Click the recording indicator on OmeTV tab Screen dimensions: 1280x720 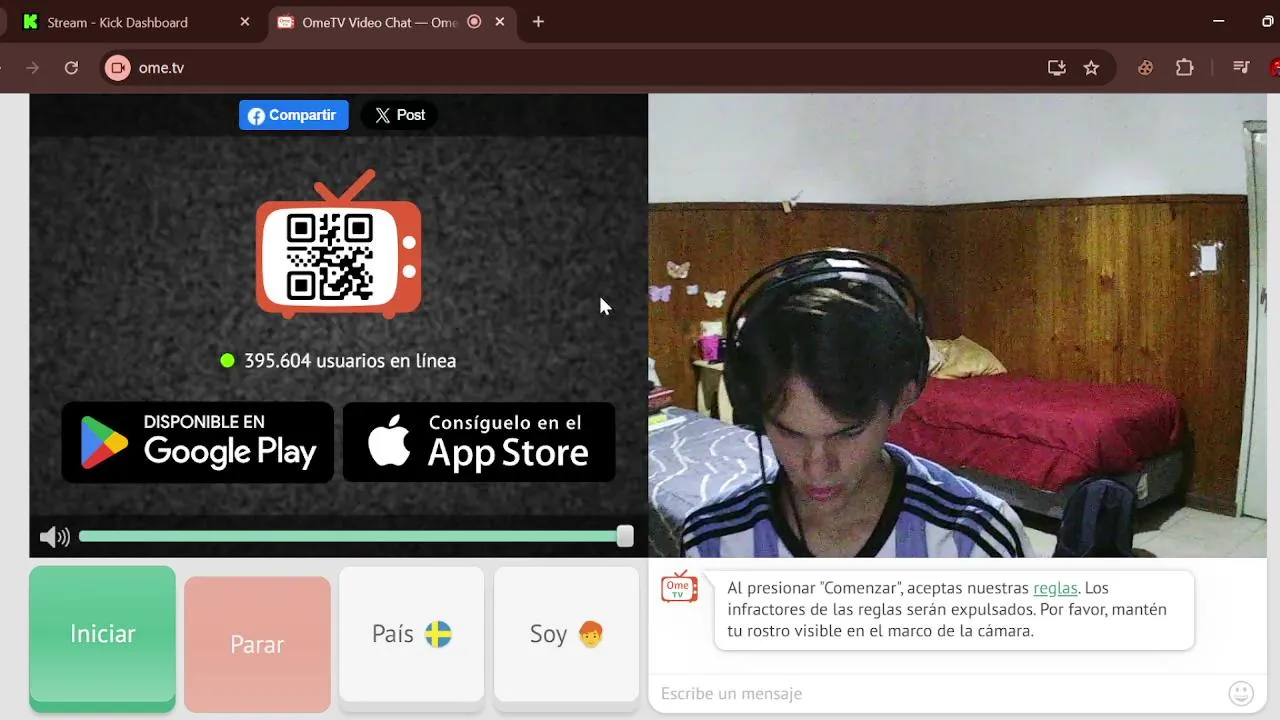tap(474, 22)
